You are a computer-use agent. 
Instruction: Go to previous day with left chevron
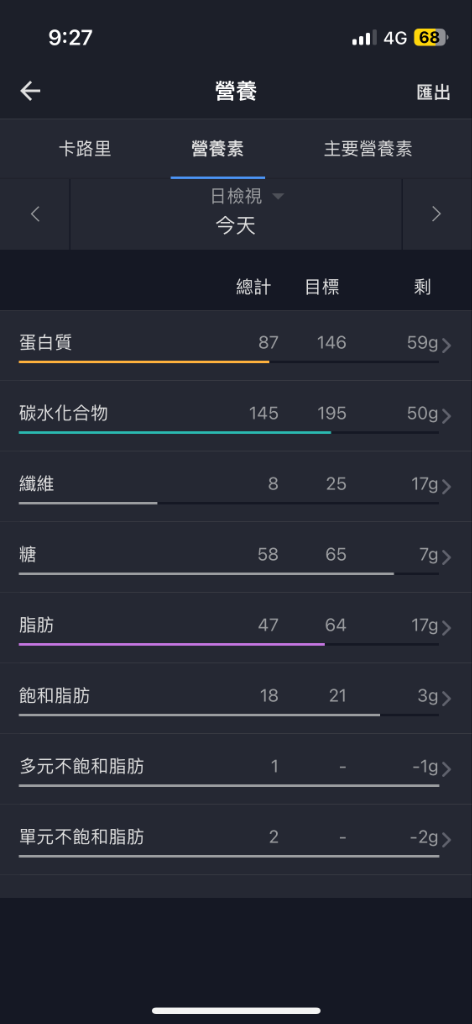[x=35, y=214]
